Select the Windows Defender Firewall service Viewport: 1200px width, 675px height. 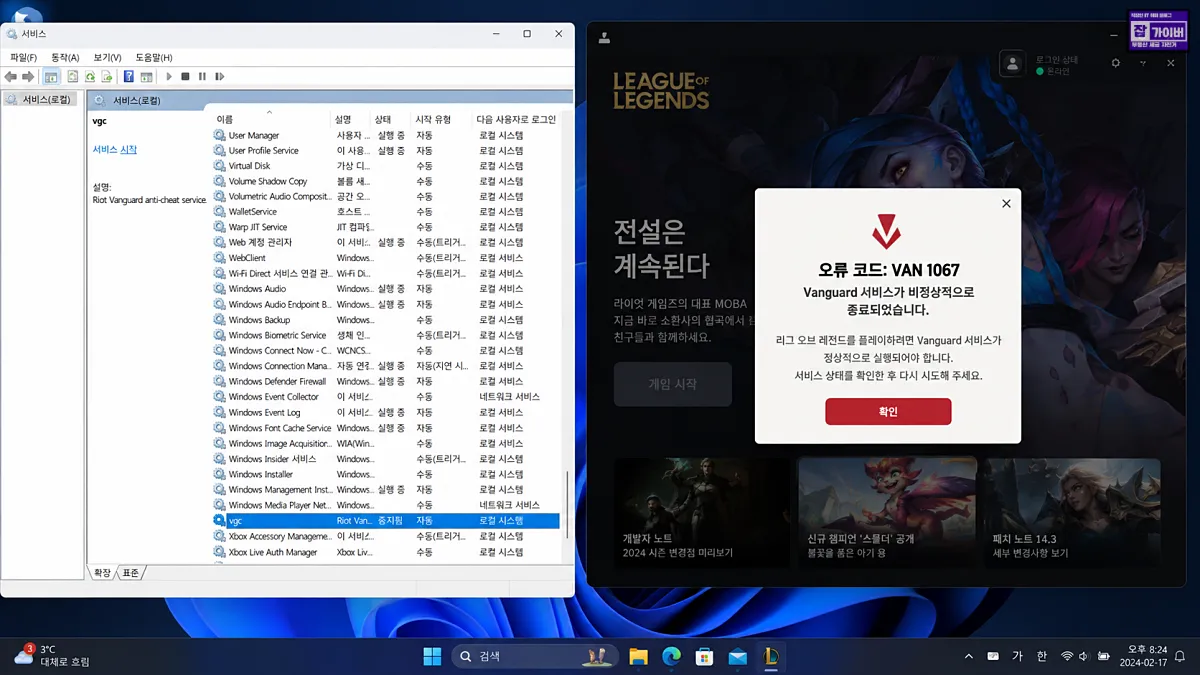386,381
